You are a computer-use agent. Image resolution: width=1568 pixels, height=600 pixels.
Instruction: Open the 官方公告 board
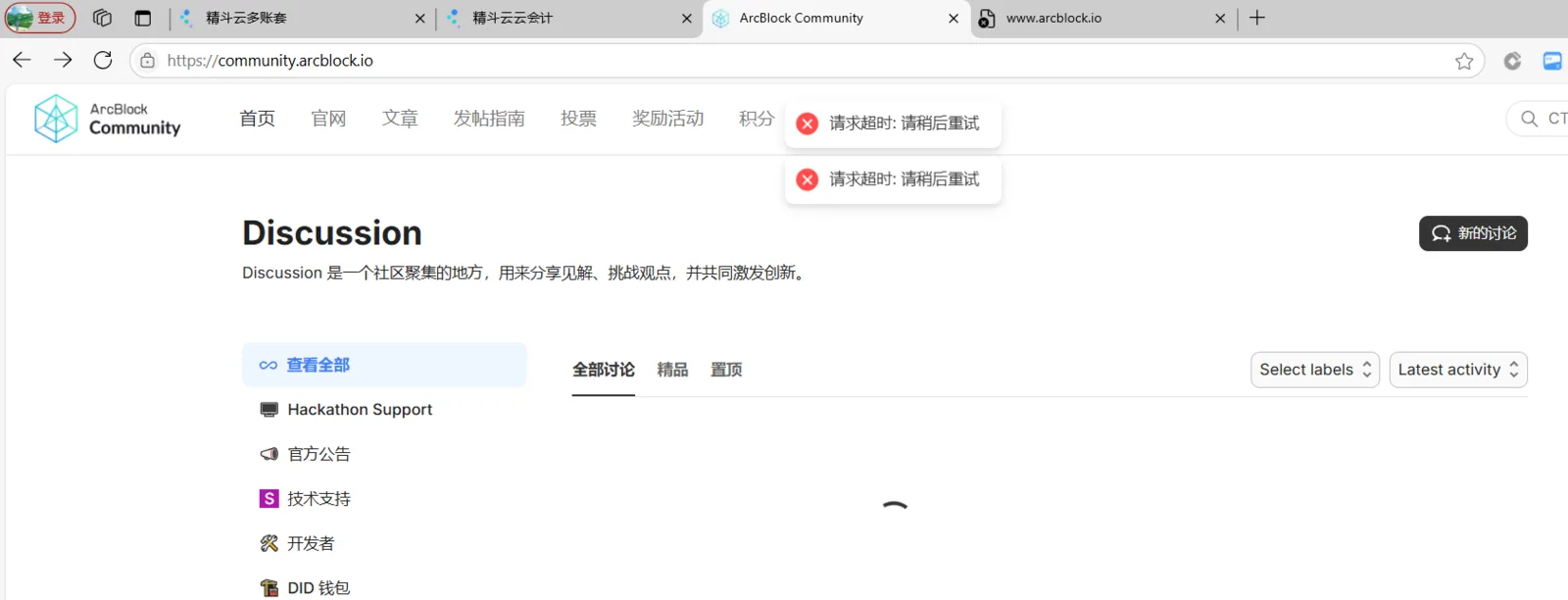[x=384, y=454]
